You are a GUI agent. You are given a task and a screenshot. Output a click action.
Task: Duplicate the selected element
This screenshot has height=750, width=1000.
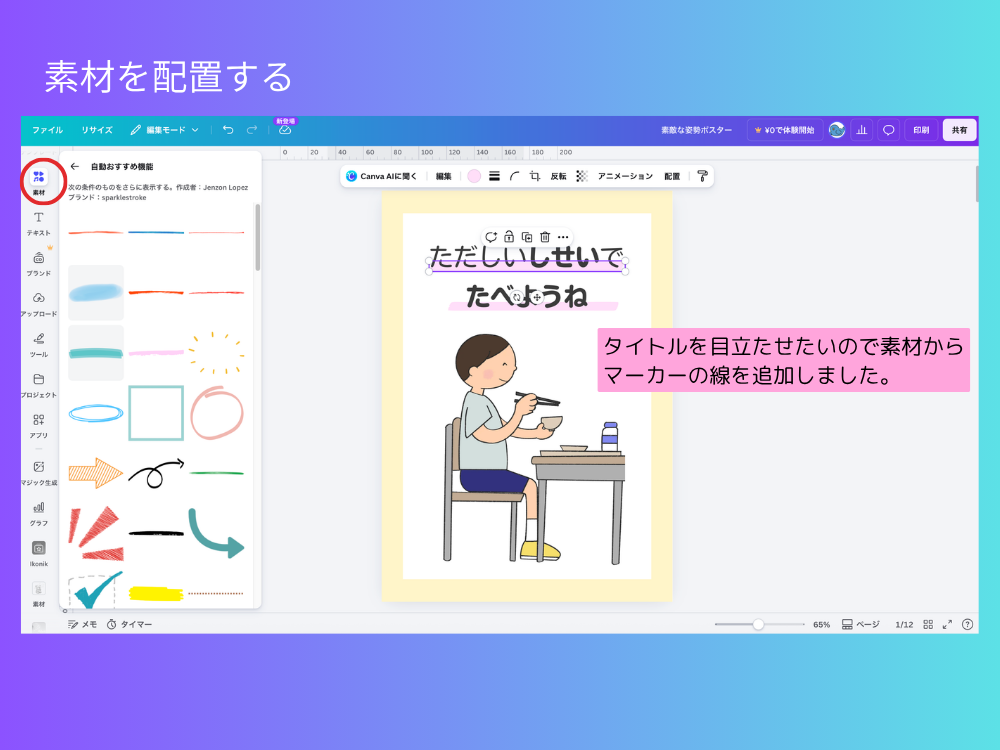[527, 237]
